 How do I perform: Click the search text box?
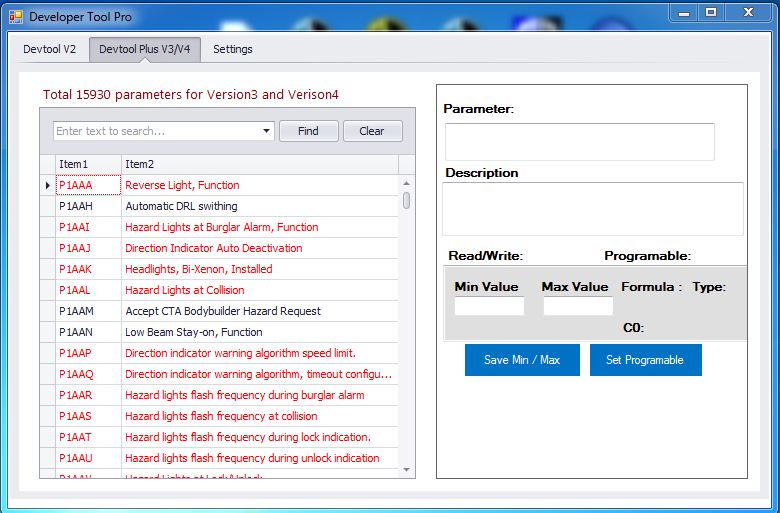tap(157, 131)
